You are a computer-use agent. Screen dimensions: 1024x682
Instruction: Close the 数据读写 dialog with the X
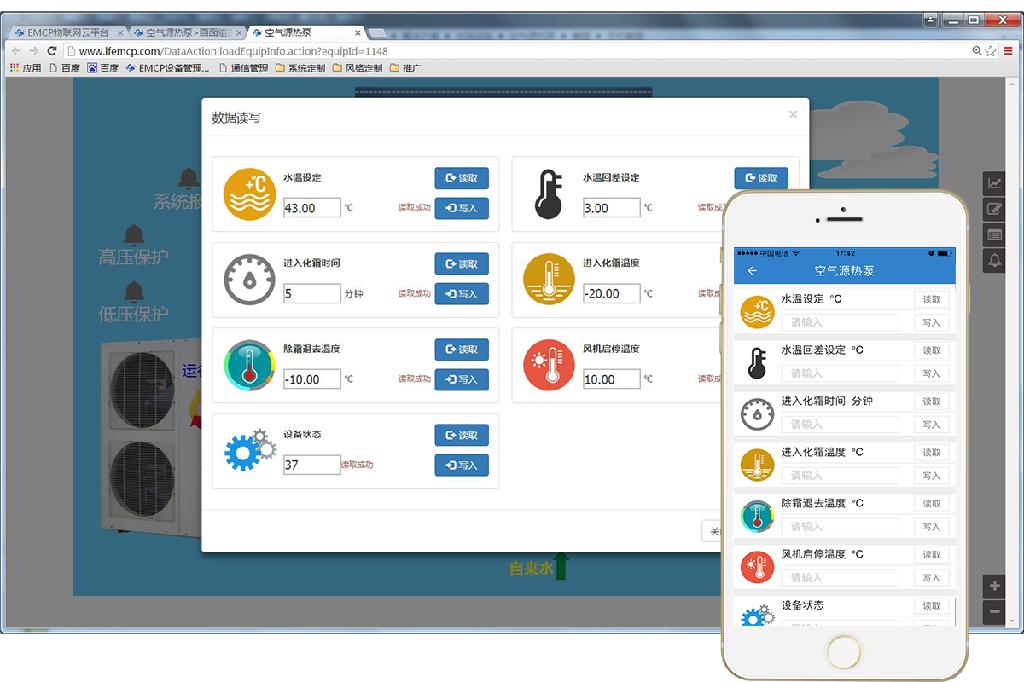(x=793, y=114)
